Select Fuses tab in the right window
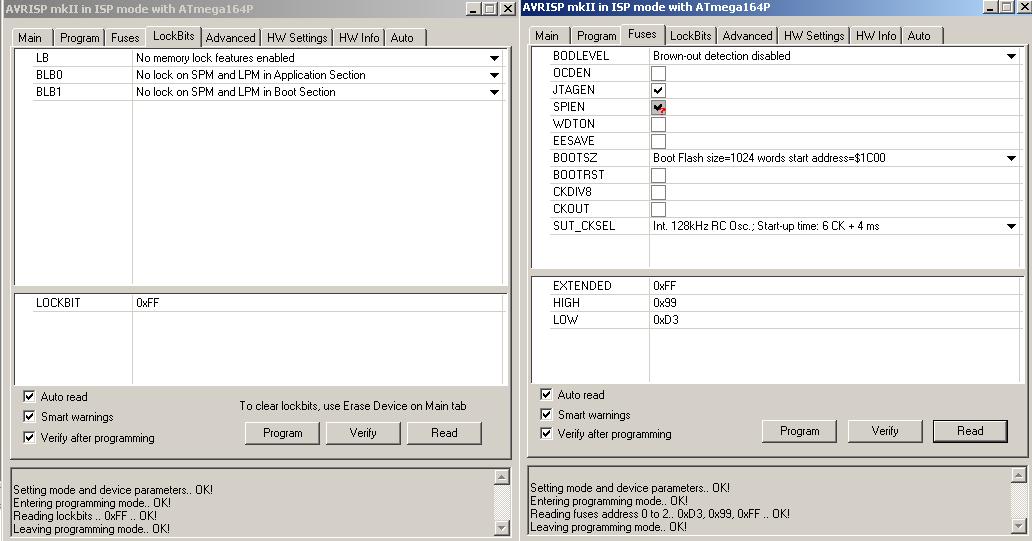This screenshot has width=1032, height=541. pos(642,34)
